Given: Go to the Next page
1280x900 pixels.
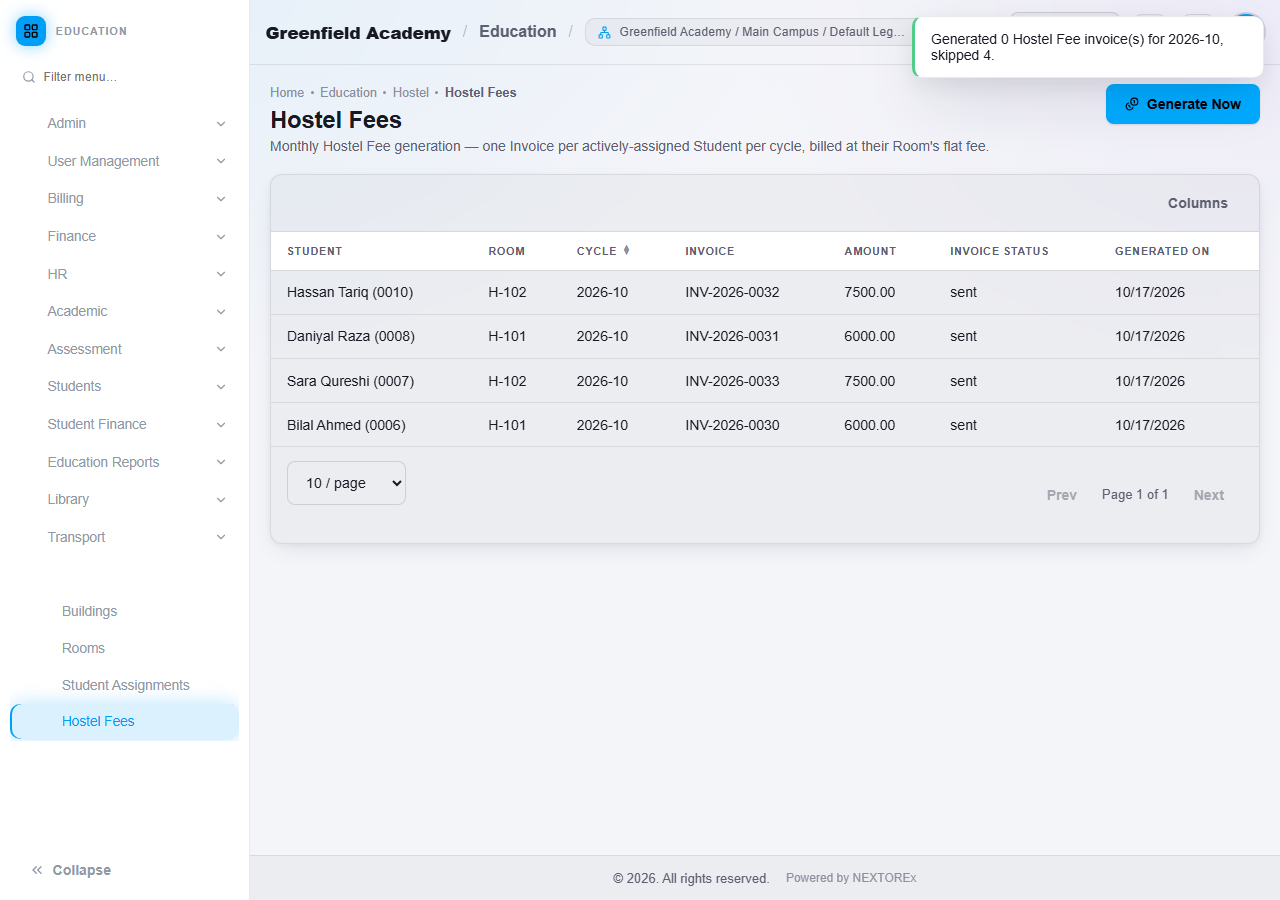Looking at the screenshot, I should click(1209, 495).
